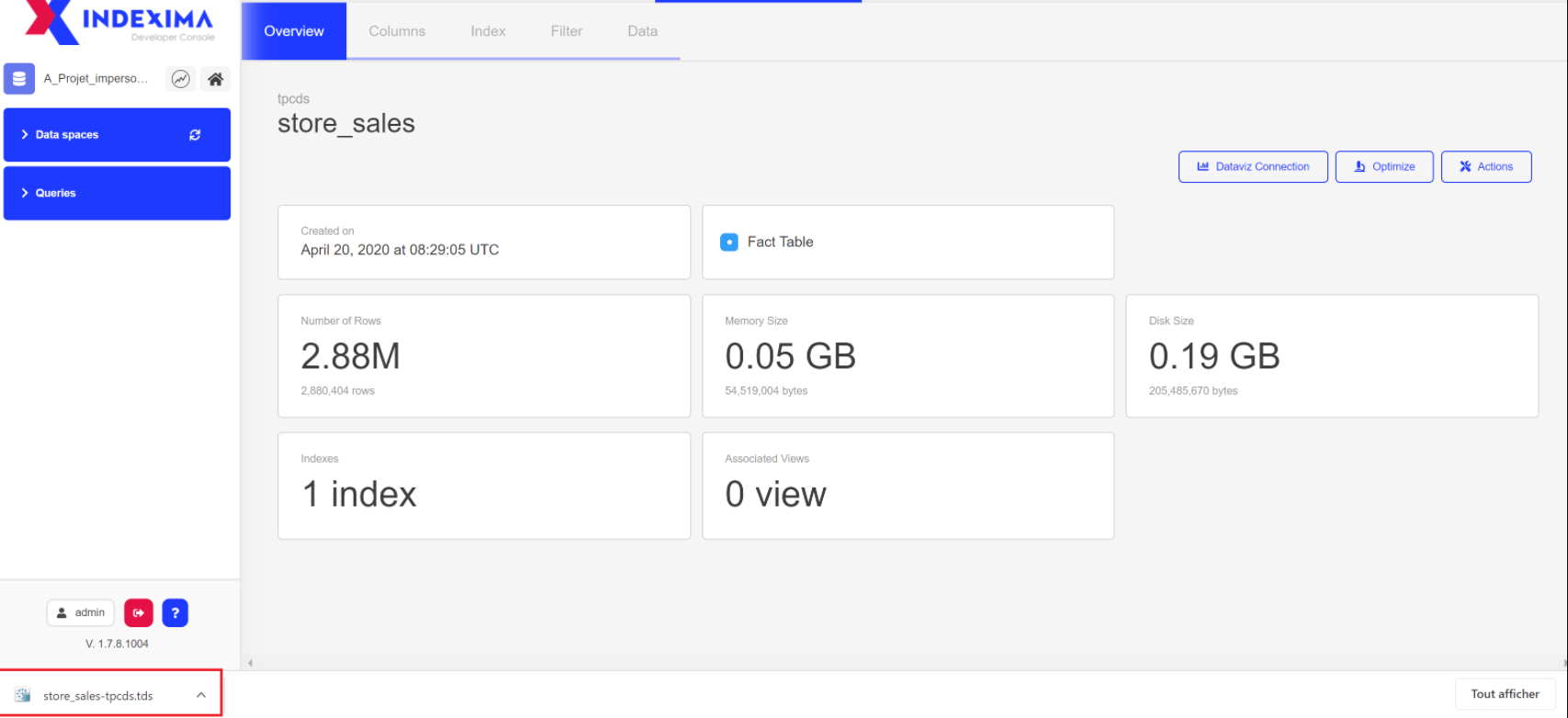
Task: Click the Indexima logo
Action: point(119,22)
